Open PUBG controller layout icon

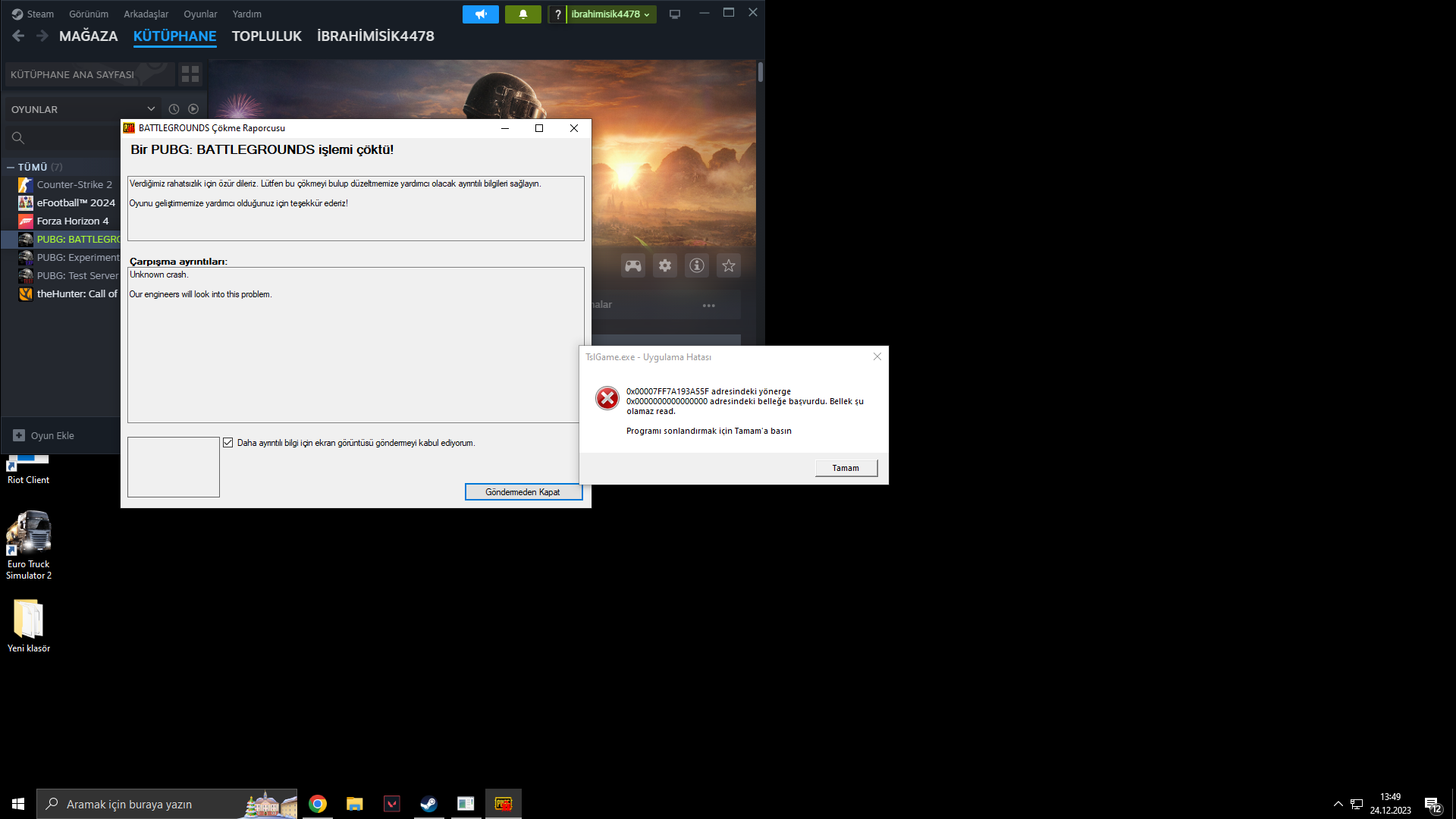click(x=633, y=265)
